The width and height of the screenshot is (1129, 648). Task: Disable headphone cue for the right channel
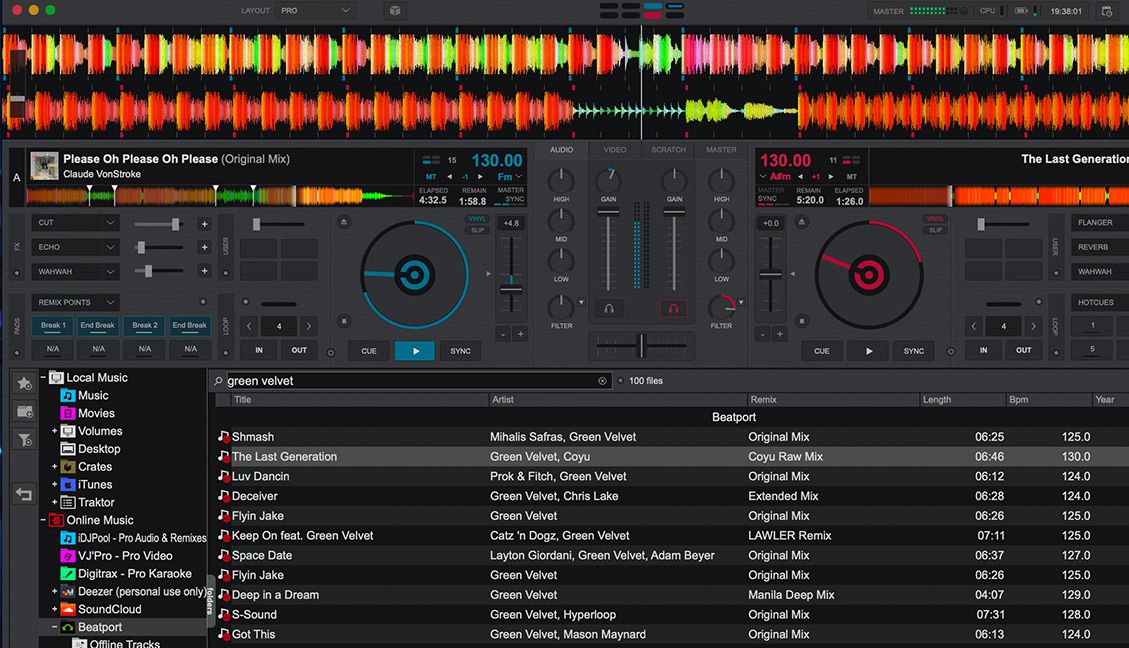click(673, 309)
